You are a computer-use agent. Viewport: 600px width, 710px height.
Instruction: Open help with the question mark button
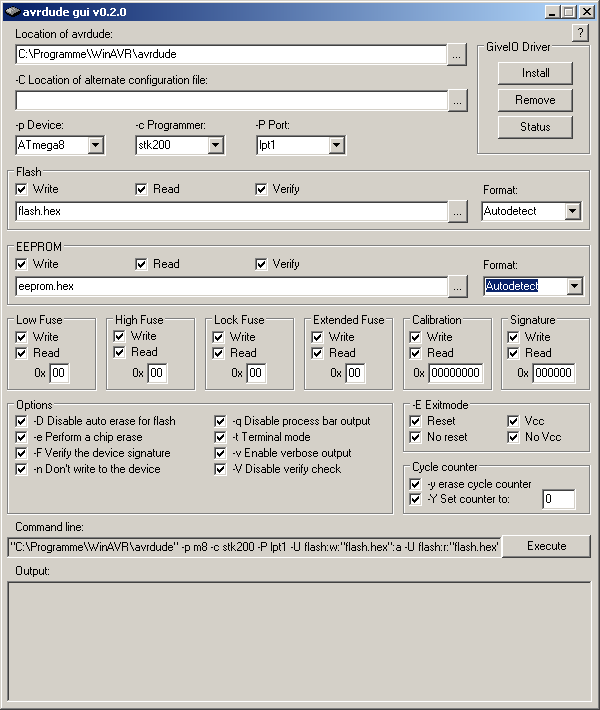580,33
